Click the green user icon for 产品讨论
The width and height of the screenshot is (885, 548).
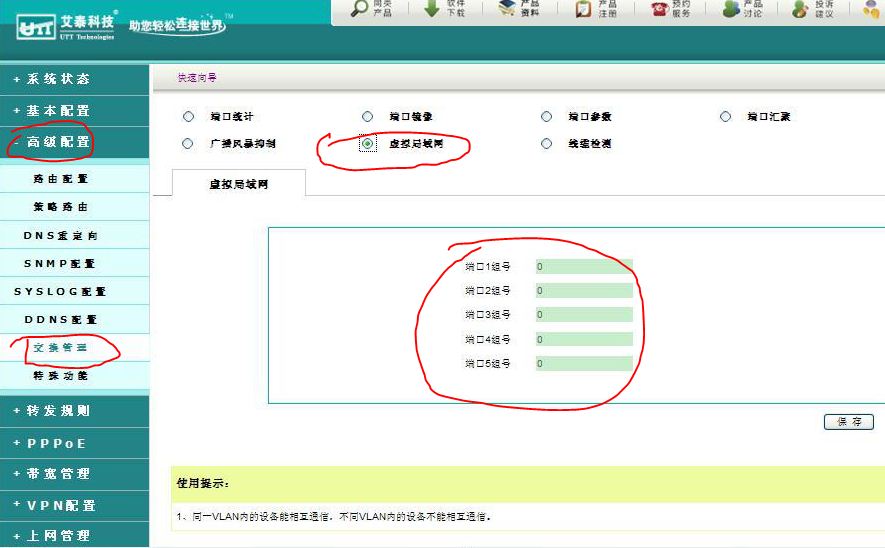(x=731, y=8)
